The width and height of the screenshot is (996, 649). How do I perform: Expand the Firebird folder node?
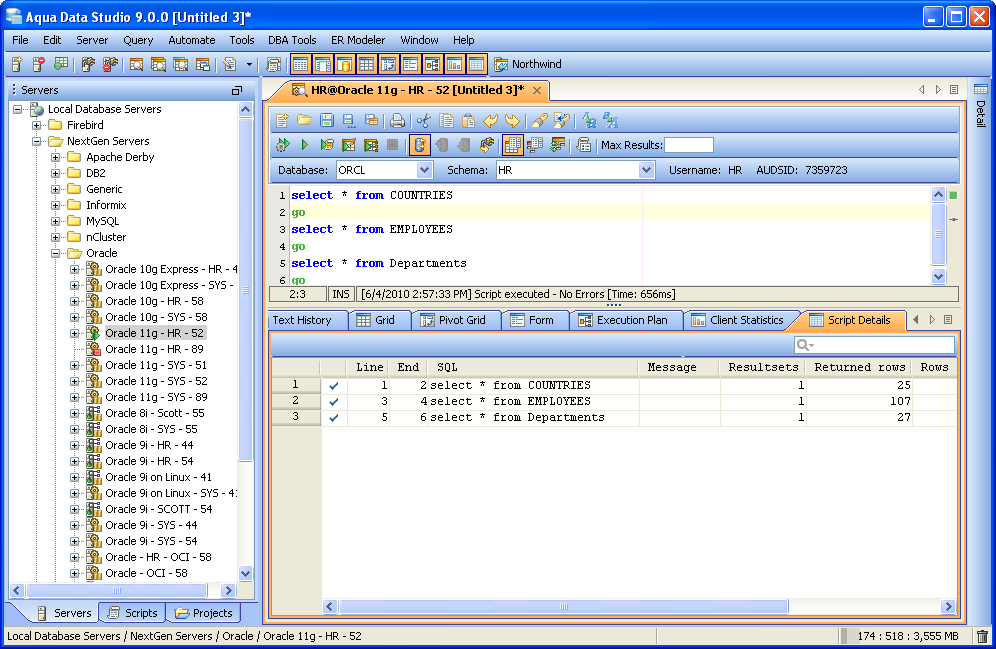point(37,125)
